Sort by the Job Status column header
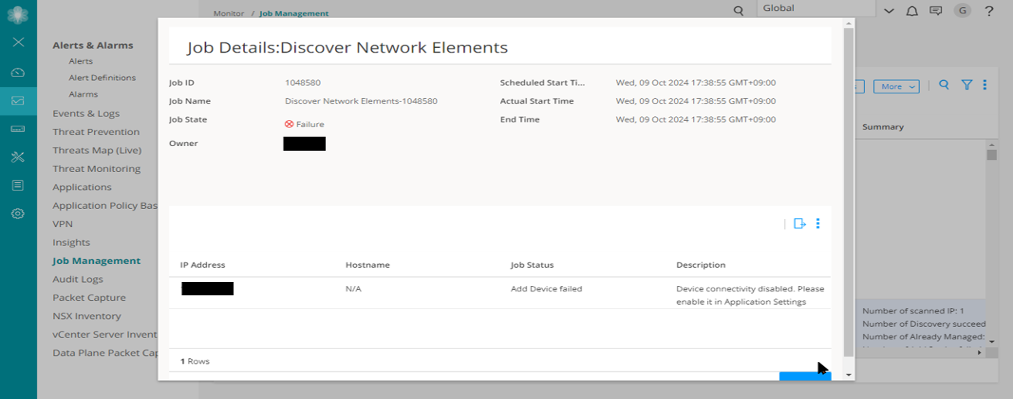Viewport: 1013px width, 399px height. click(x=532, y=265)
